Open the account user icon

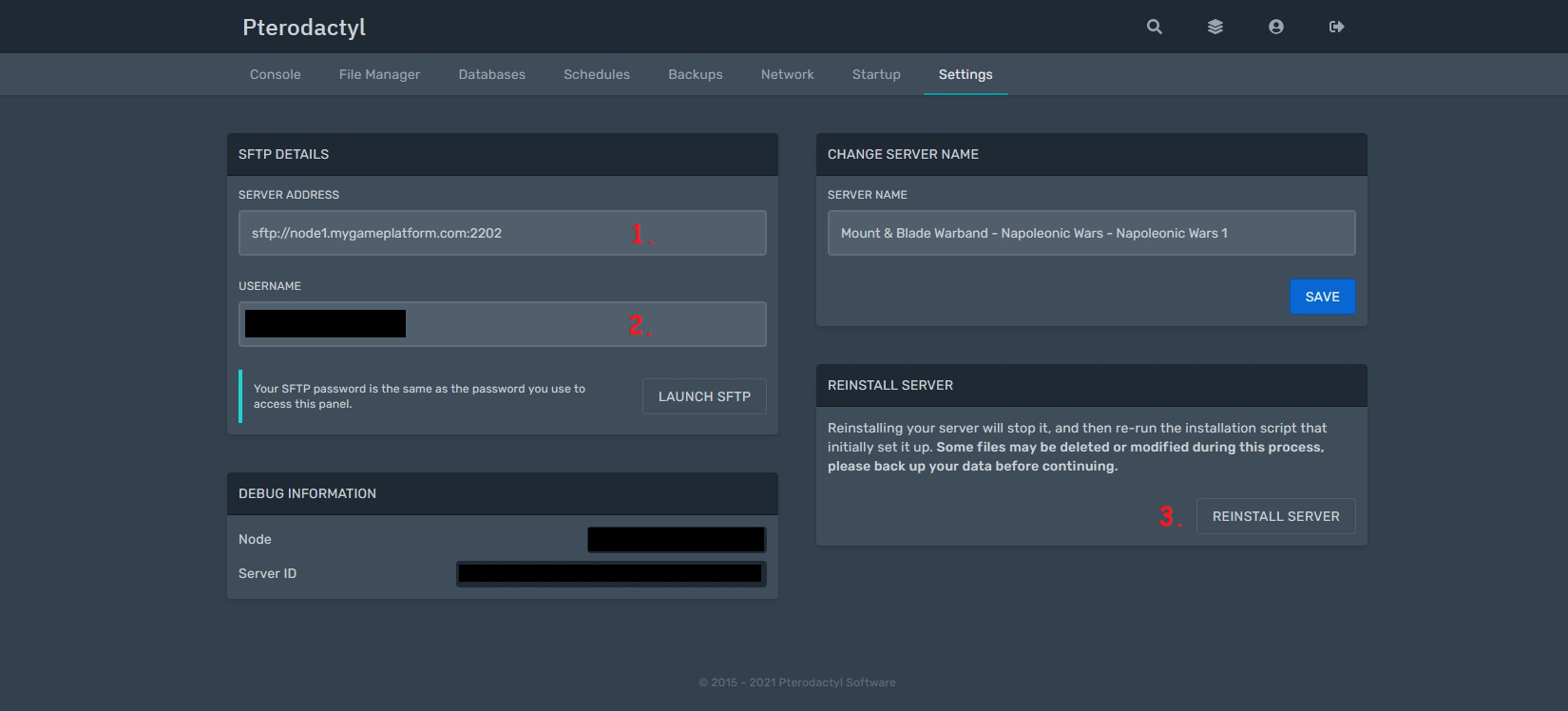tap(1275, 27)
